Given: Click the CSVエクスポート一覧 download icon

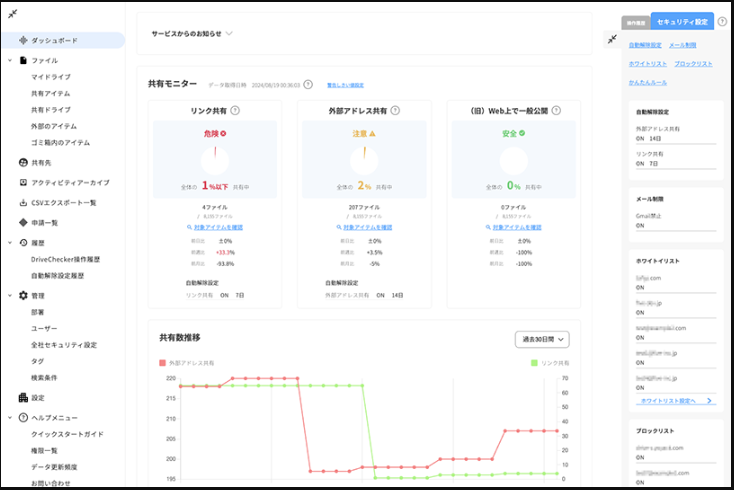Looking at the screenshot, I should [23, 202].
